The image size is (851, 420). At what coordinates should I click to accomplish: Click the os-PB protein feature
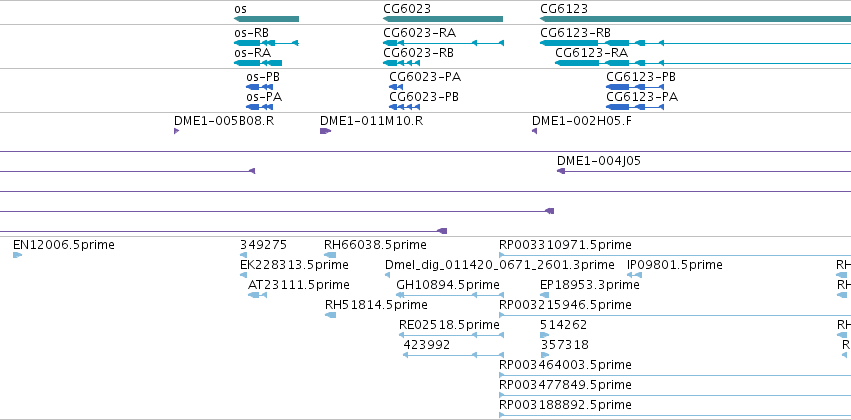(259, 87)
